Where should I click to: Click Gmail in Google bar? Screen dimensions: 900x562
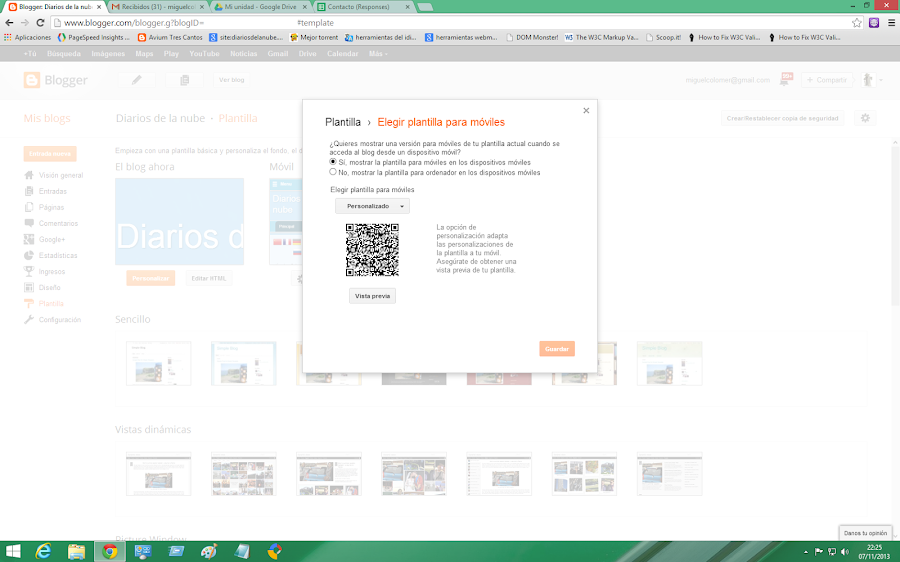(278, 53)
